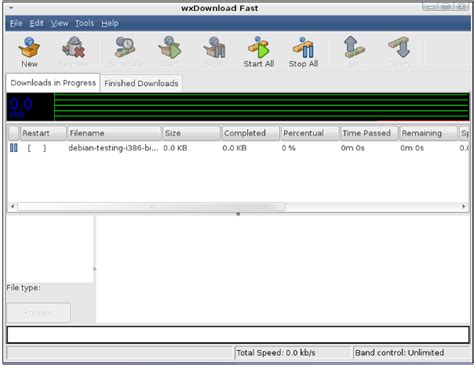This screenshot has width=474, height=365.
Task: Open the View menu
Action: tap(59, 23)
